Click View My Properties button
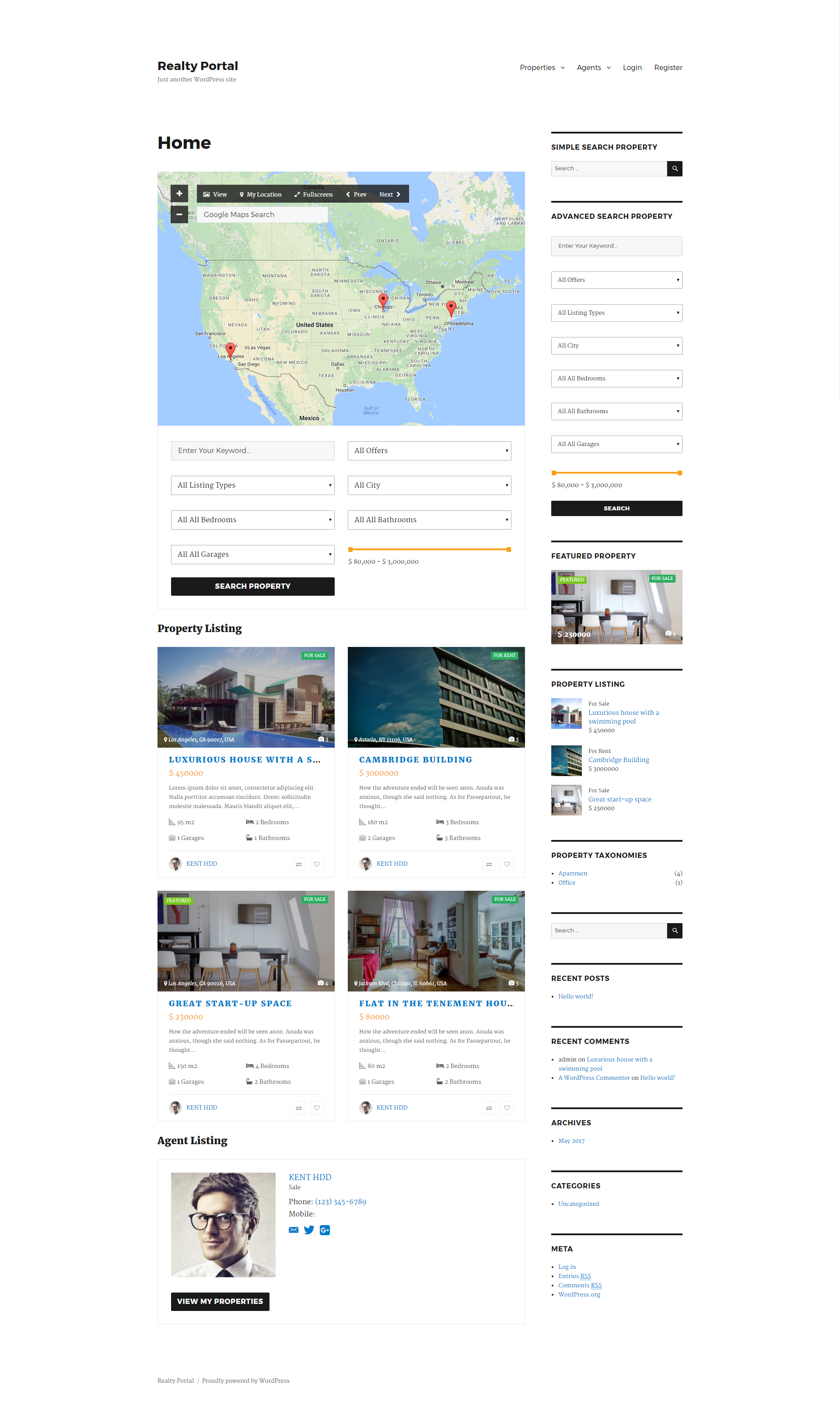The image size is (840, 1423). tap(220, 1301)
